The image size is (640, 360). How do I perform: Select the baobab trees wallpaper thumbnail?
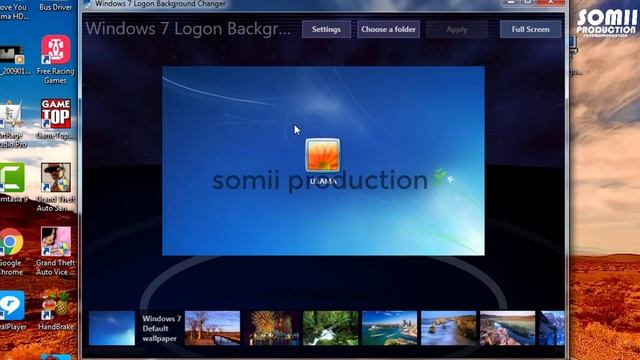(212, 328)
